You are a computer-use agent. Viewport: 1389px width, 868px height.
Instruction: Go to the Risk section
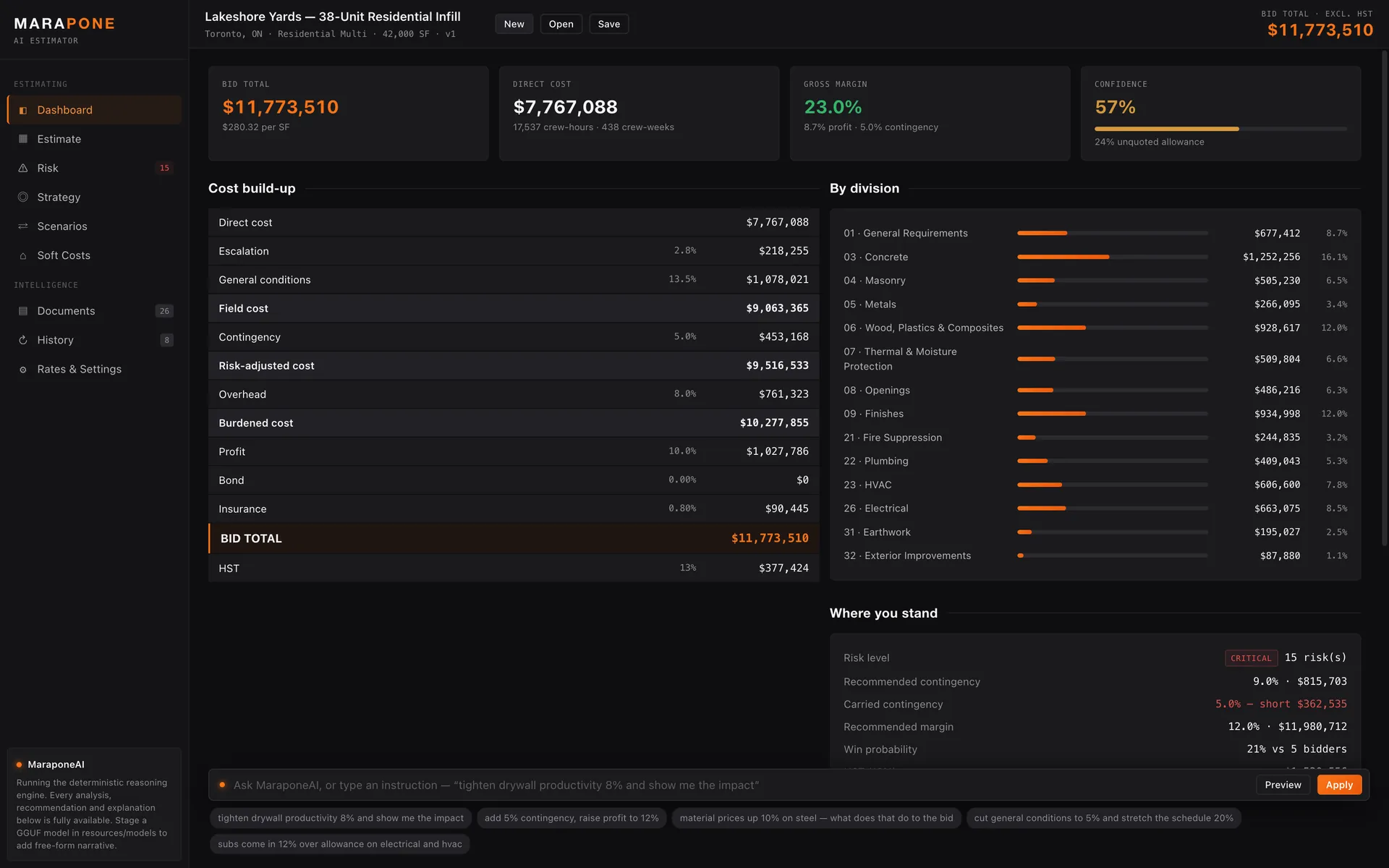click(94, 168)
